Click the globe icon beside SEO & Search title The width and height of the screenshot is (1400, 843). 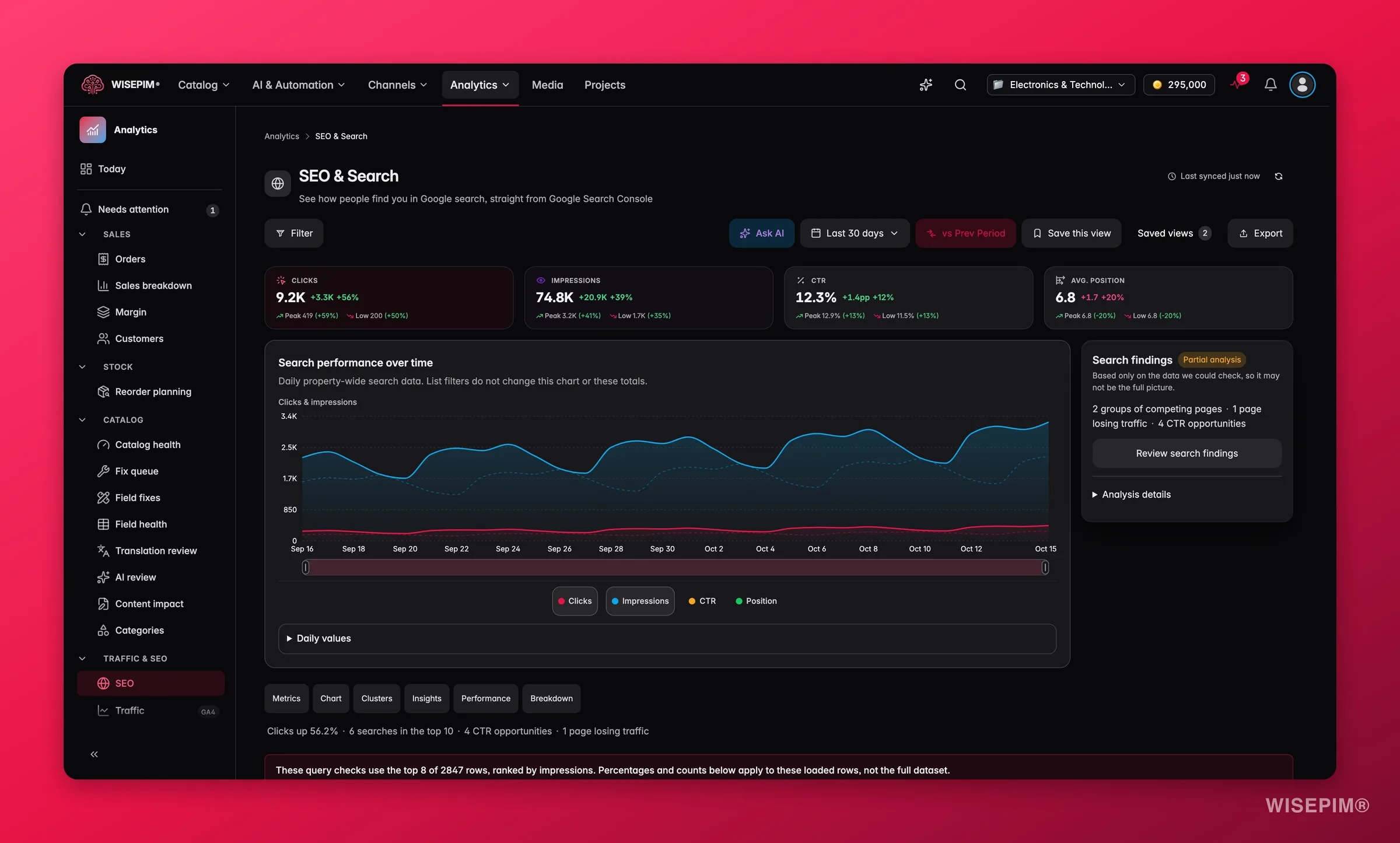(278, 184)
